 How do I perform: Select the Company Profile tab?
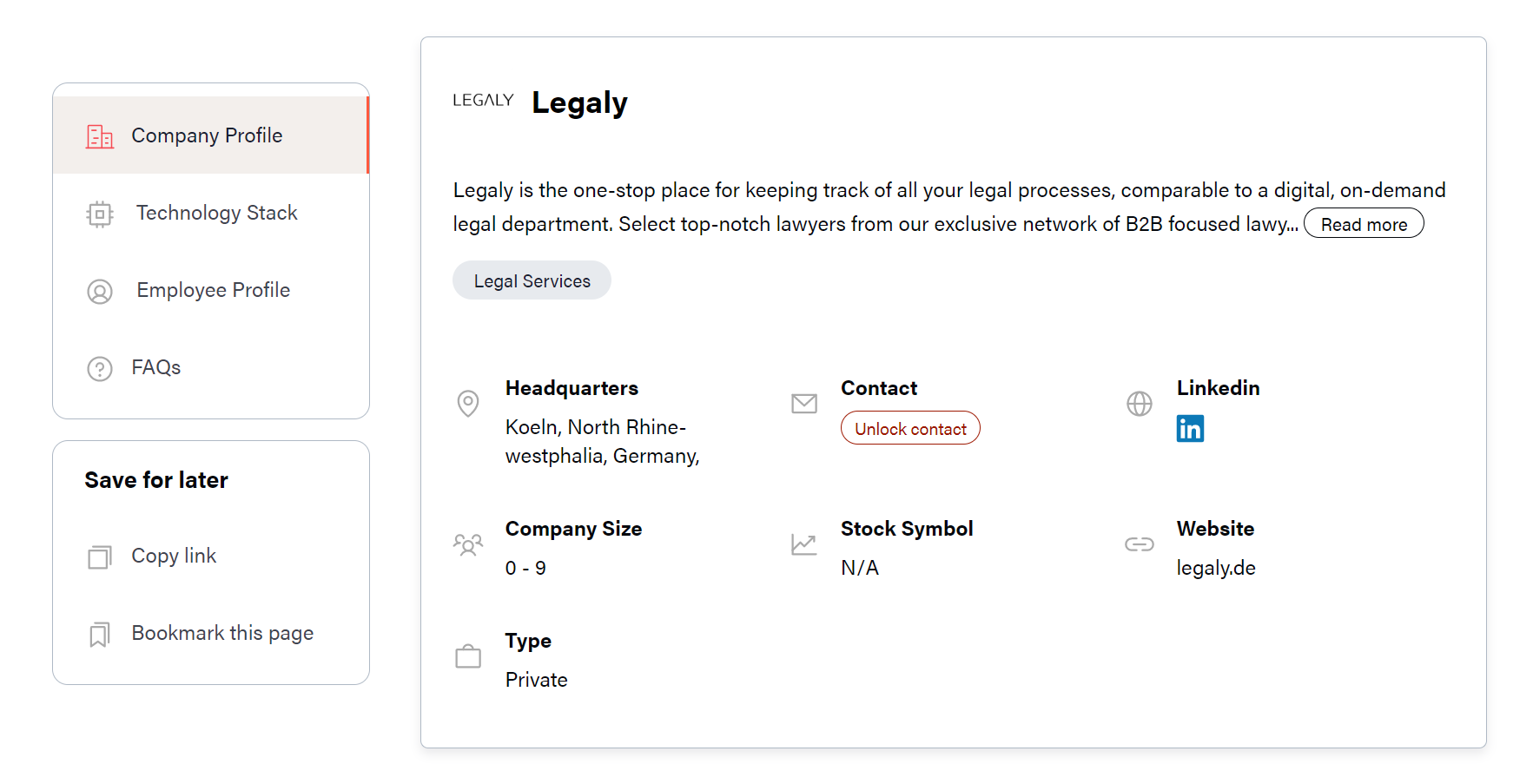click(211, 135)
